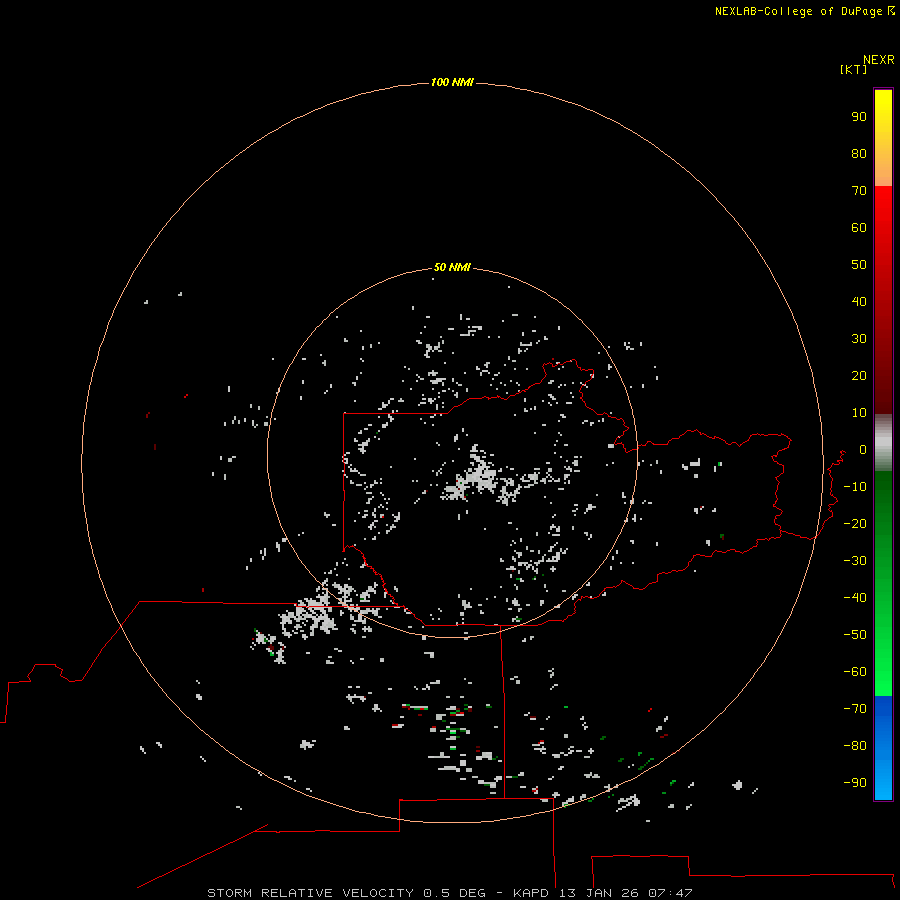Screen dimensions: 900x900
Task: Click the -10 value on the velocity scale
Action: point(855,487)
